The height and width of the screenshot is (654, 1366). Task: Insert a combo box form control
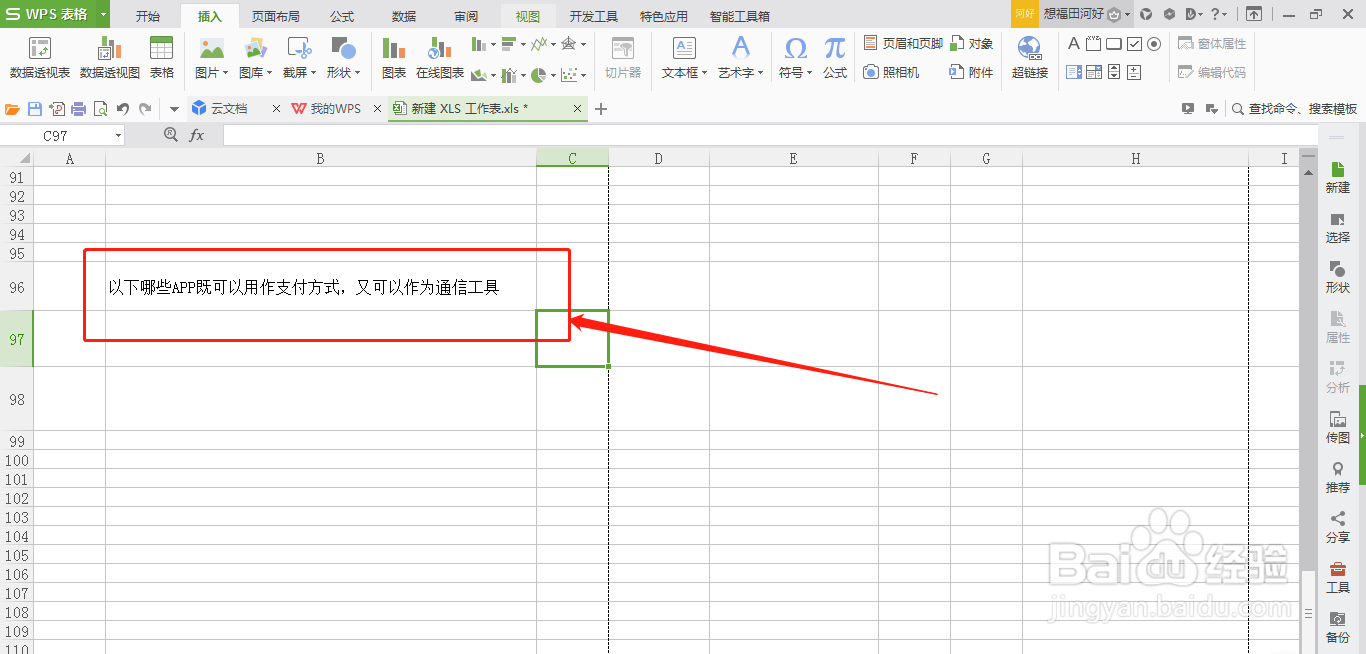point(1094,72)
